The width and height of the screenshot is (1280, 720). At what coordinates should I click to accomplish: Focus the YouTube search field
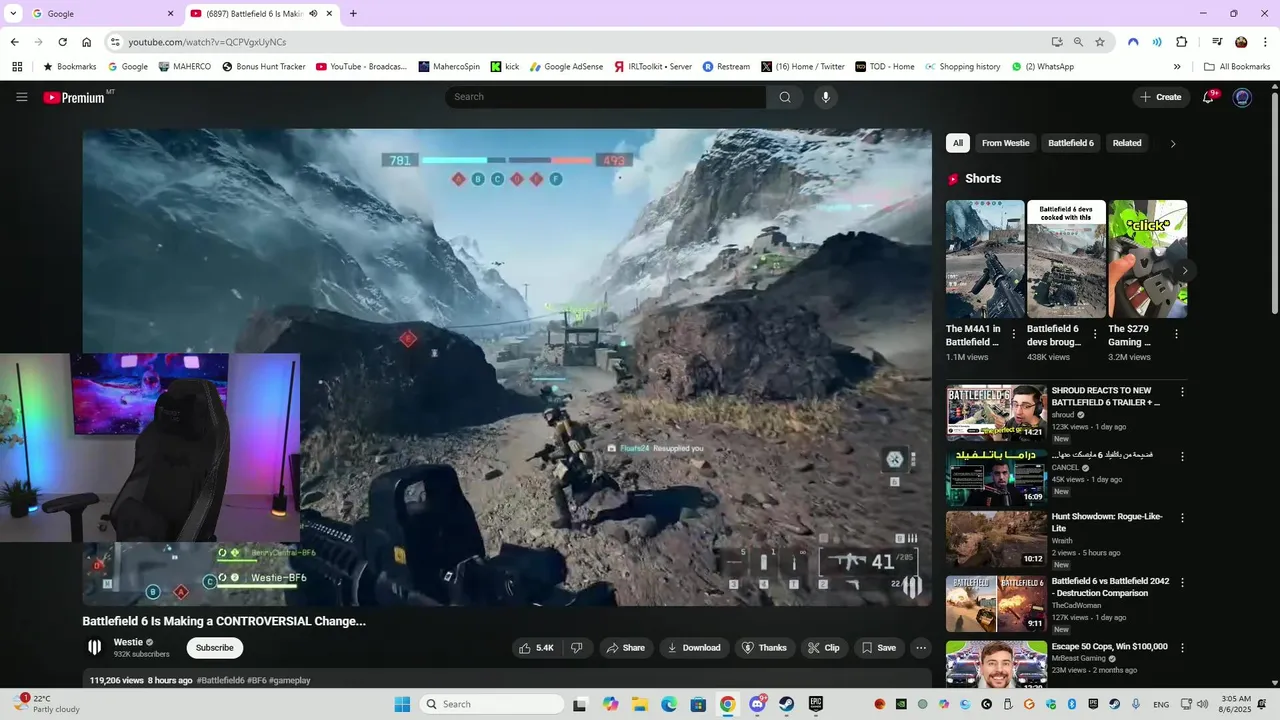(606, 97)
